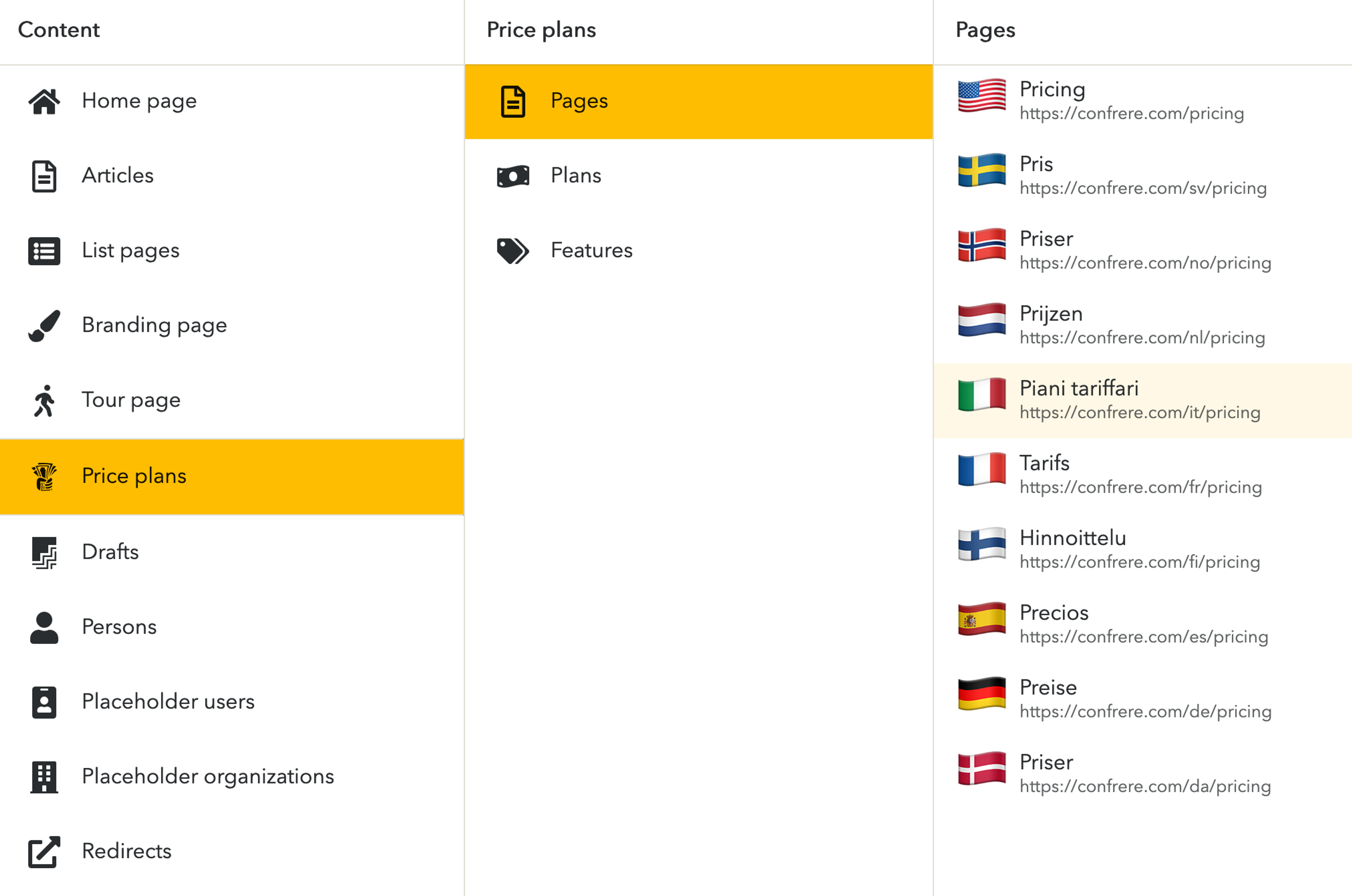Select Price plans in Content menu
The height and width of the screenshot is (896, 1352).
[134, 476]
